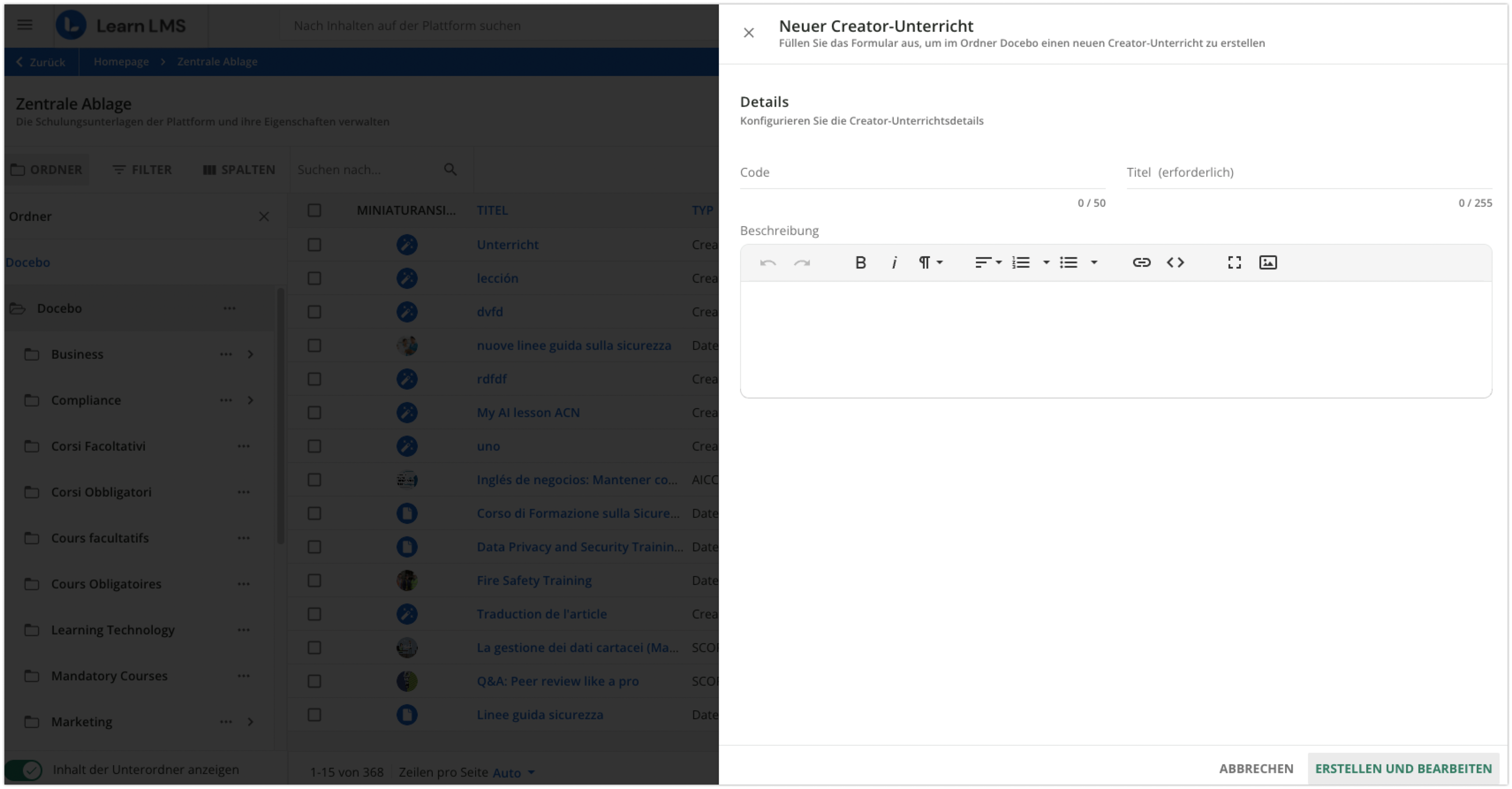Tick the checkbox for Fire Safety Training
Viewport: 1512px width, 789px height.
pyautogui.click(x=314, y=580)
